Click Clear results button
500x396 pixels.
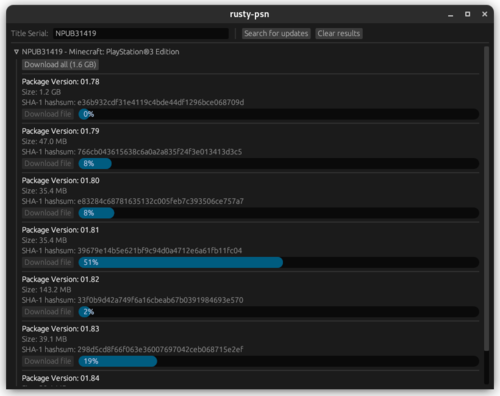click(339, 33)
